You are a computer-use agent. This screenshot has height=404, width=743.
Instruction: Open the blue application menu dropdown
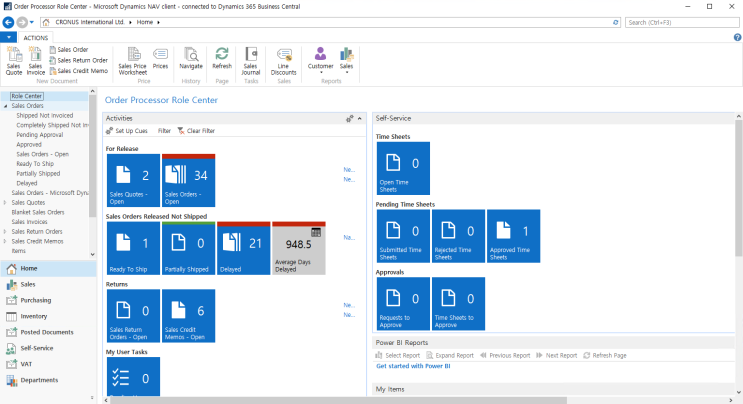coord(9,37)
